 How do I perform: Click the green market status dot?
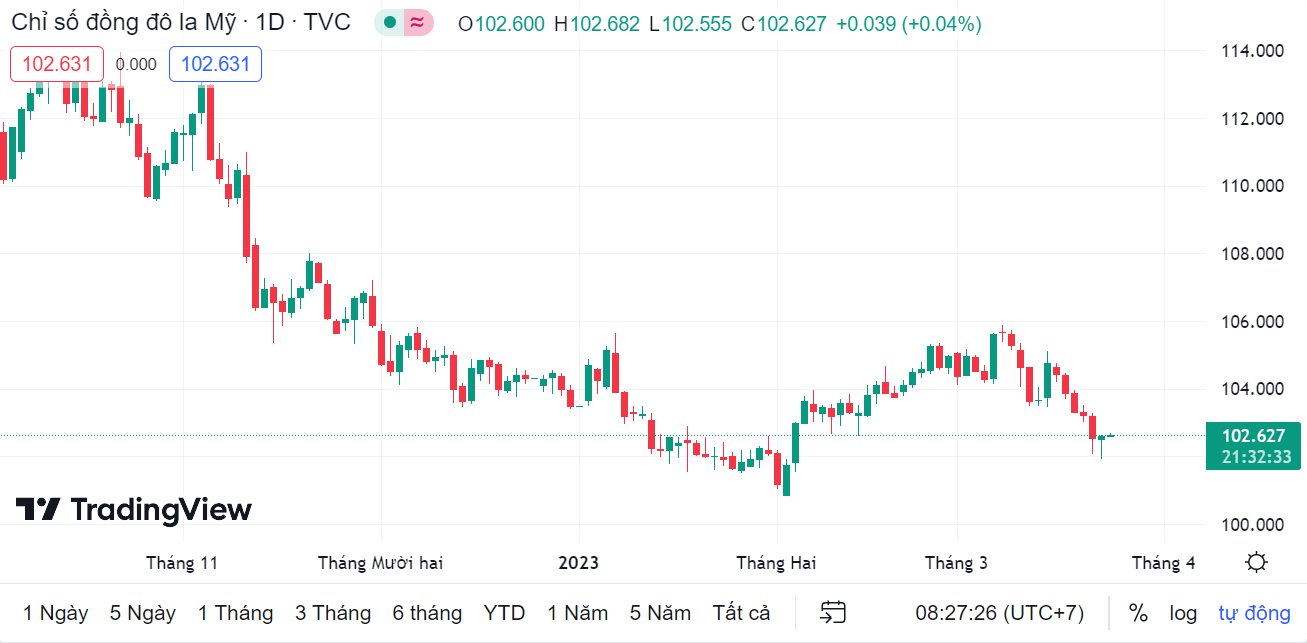coord(390,23)
